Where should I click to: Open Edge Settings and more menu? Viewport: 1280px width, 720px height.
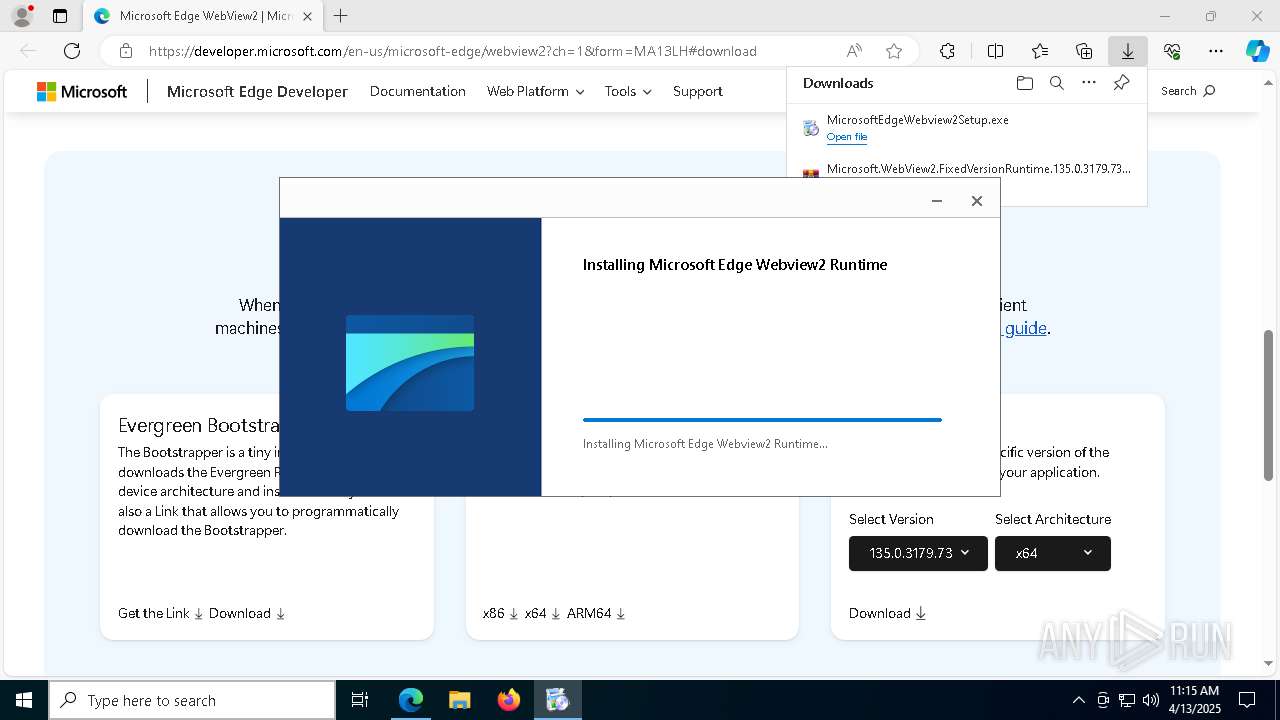point(1216,51)
